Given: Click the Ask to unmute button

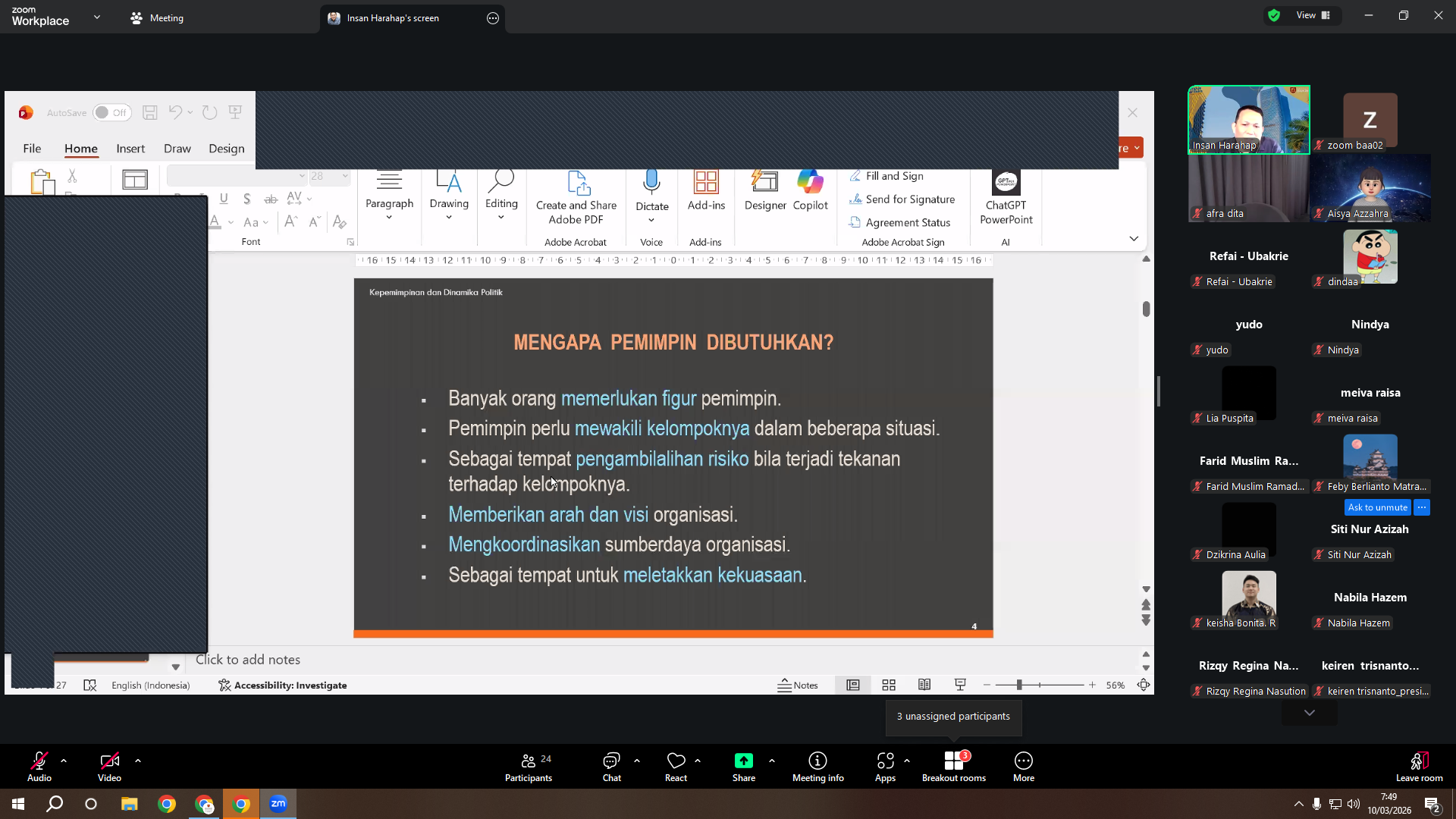Looking at the screenshot, I should pyautogui.click(x=1378, y=507).
